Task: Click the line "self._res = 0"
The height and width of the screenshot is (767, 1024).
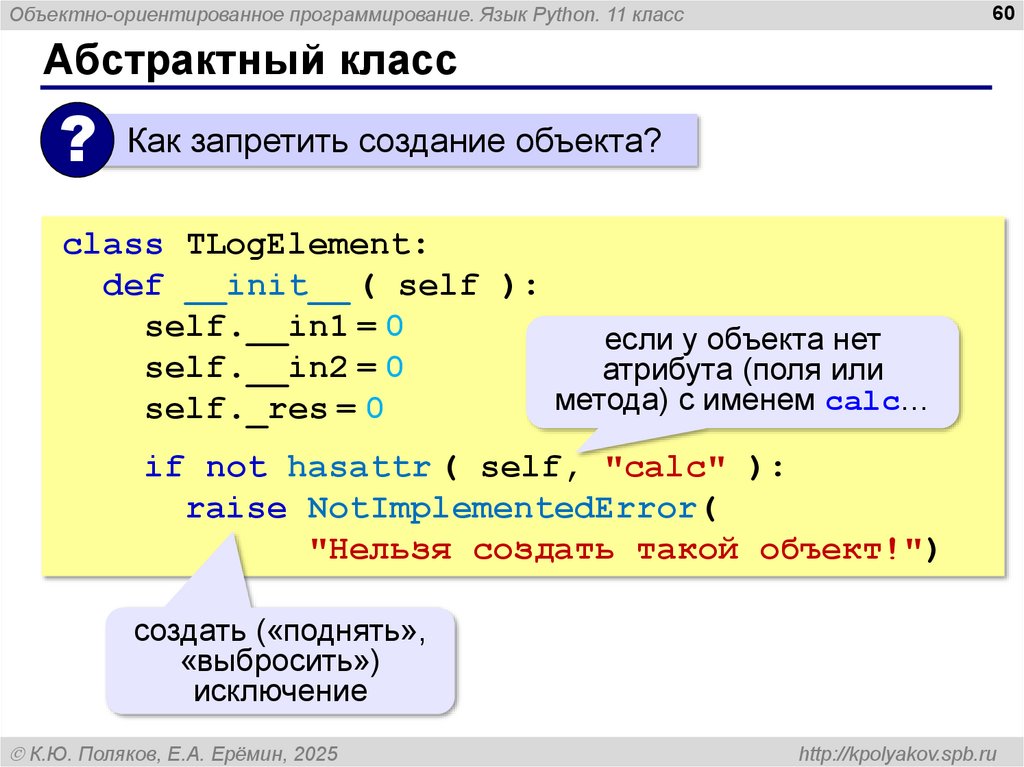Action: pyautogui.click(x=264, y=409)
